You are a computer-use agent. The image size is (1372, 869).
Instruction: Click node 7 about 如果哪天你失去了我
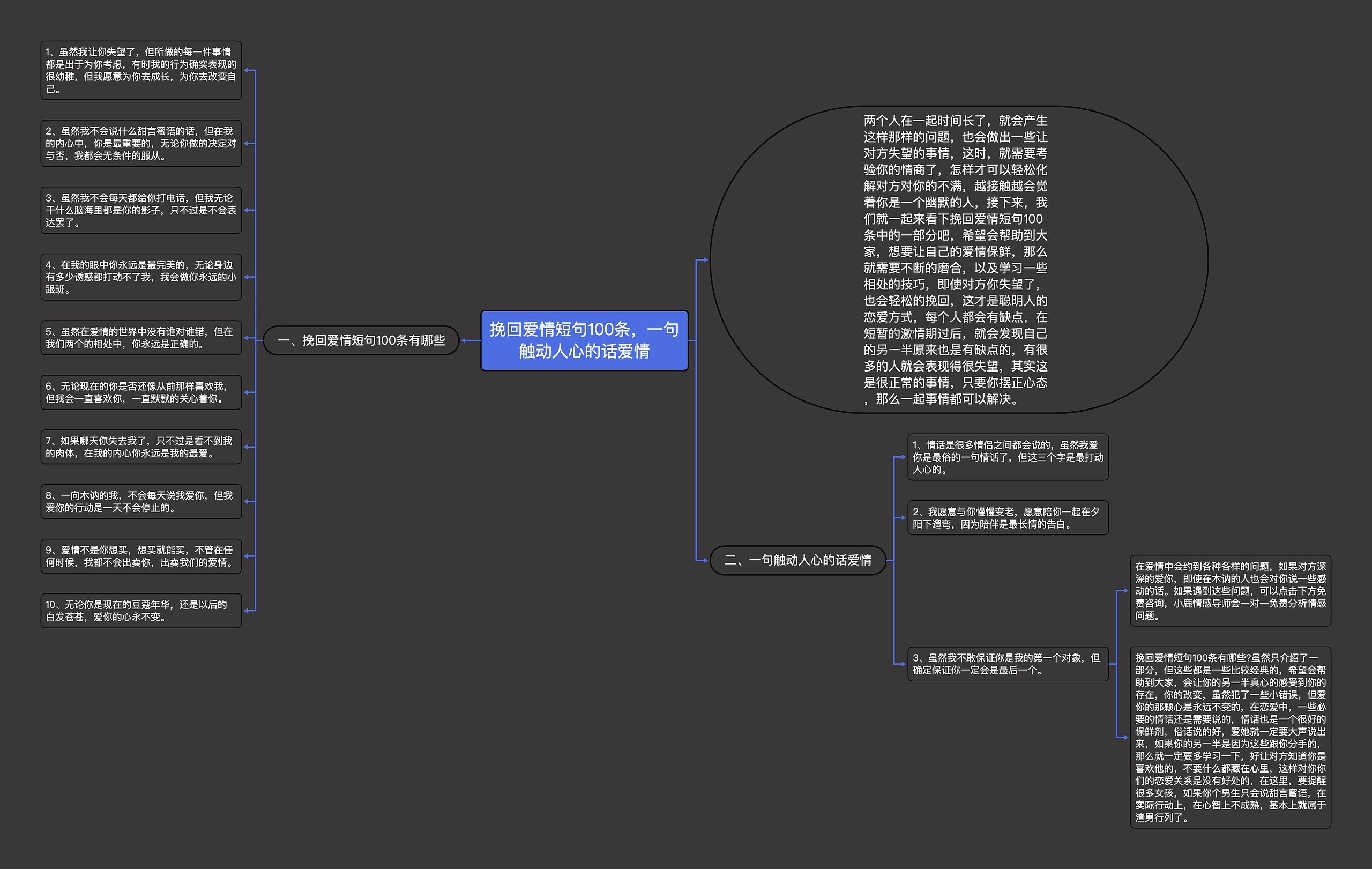tap(141, 447)
